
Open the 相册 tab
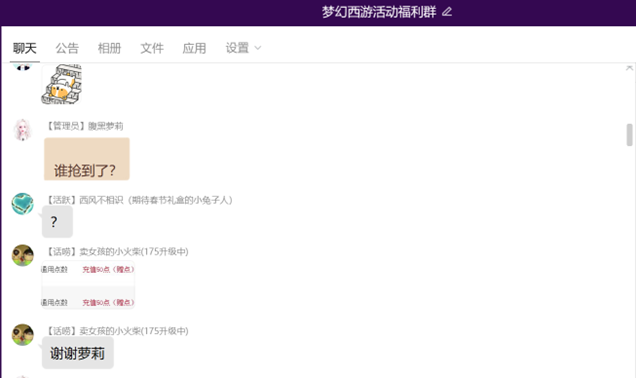tap(110, 48)
